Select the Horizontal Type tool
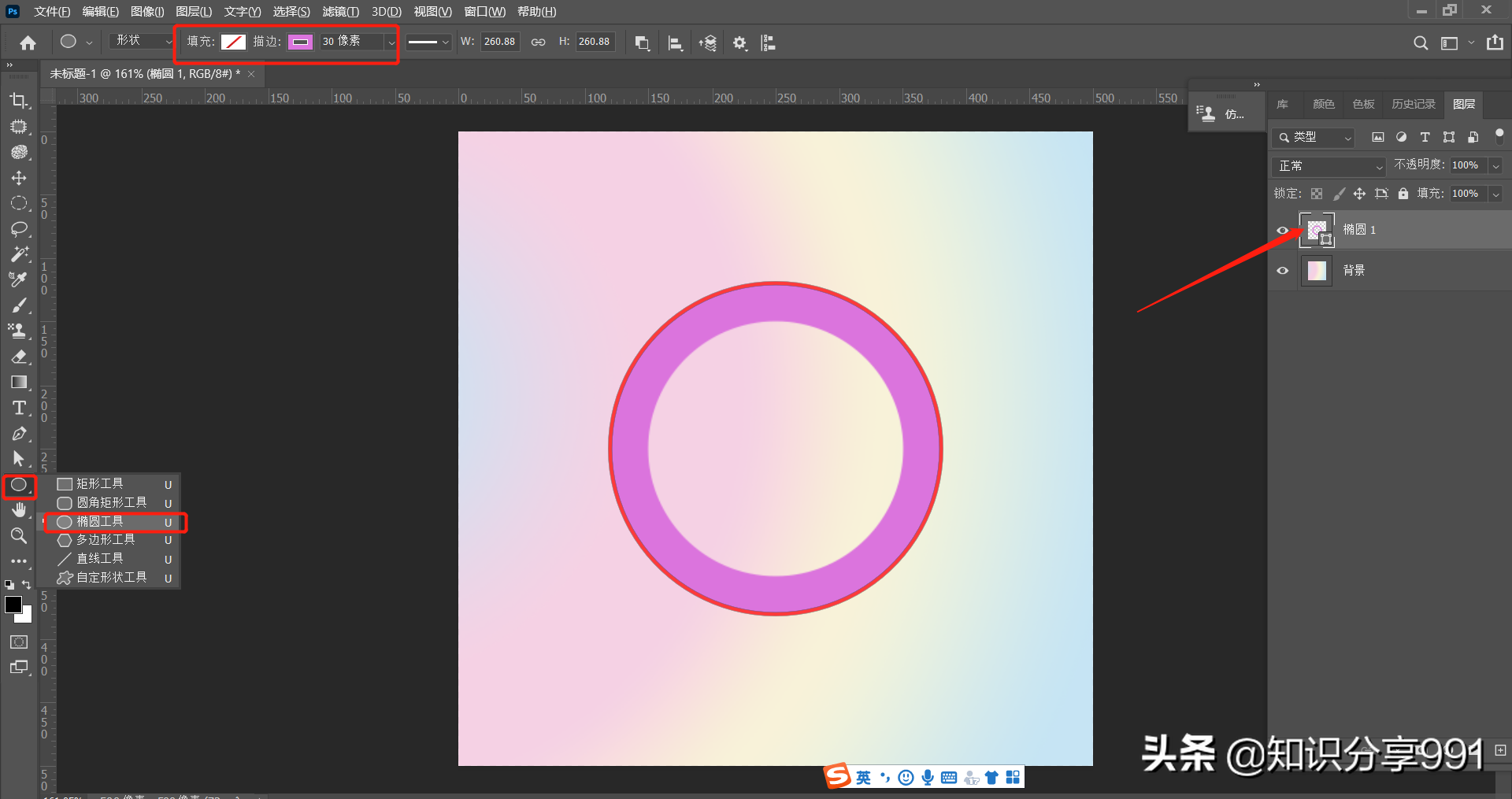Screen dimensions: 1512x799 coord(19,408)
